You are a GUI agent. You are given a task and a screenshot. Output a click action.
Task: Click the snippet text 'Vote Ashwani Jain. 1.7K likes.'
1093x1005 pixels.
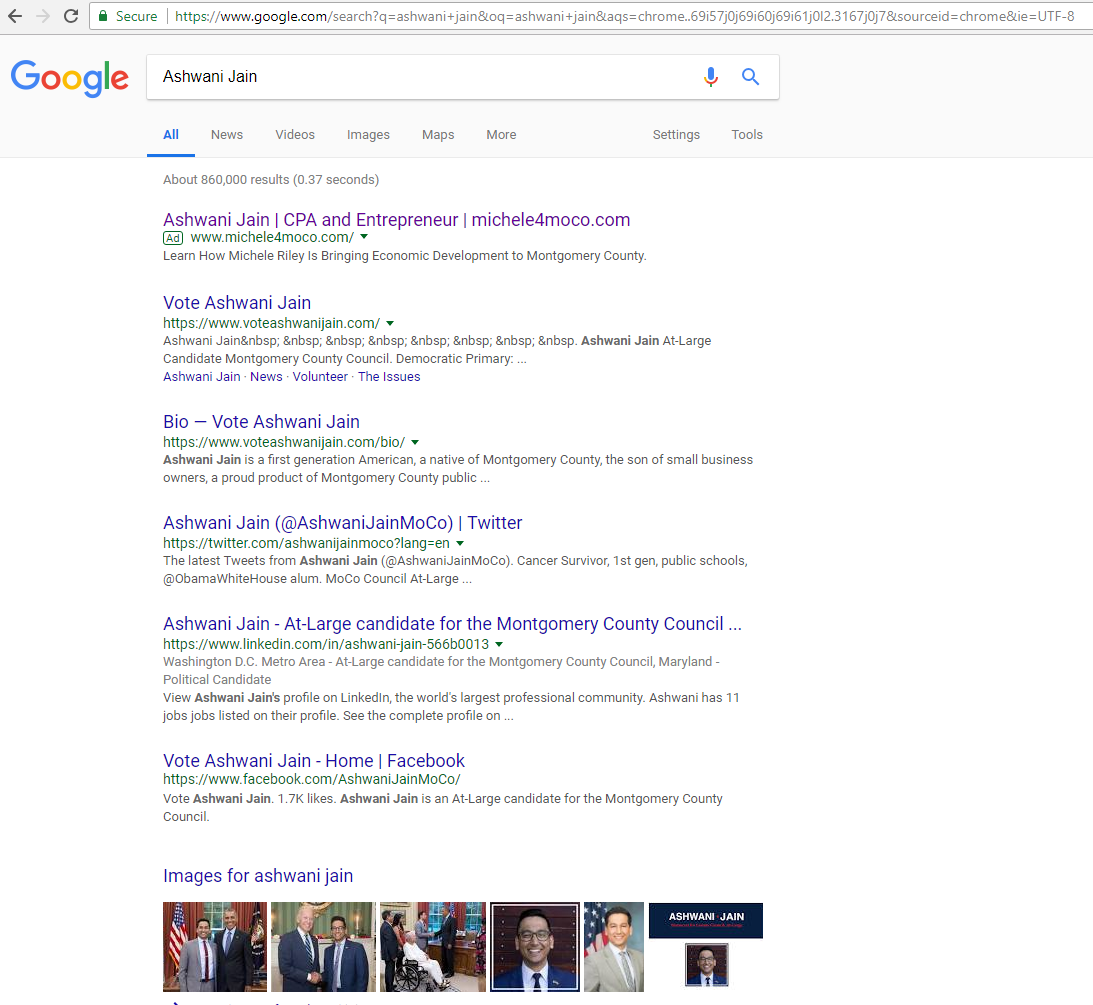point(250,799)
